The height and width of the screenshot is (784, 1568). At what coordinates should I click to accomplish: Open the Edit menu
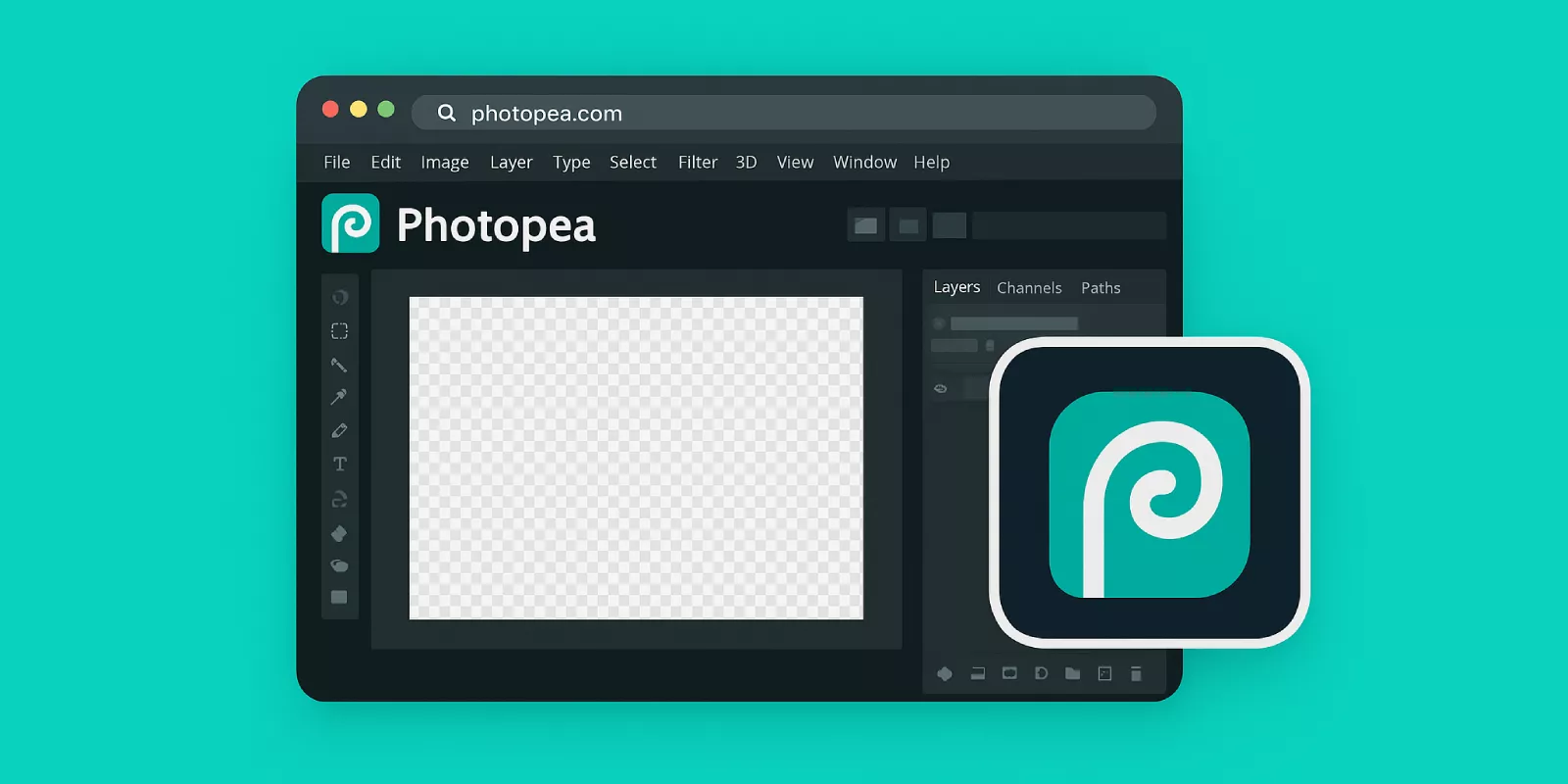coord(386,162)
